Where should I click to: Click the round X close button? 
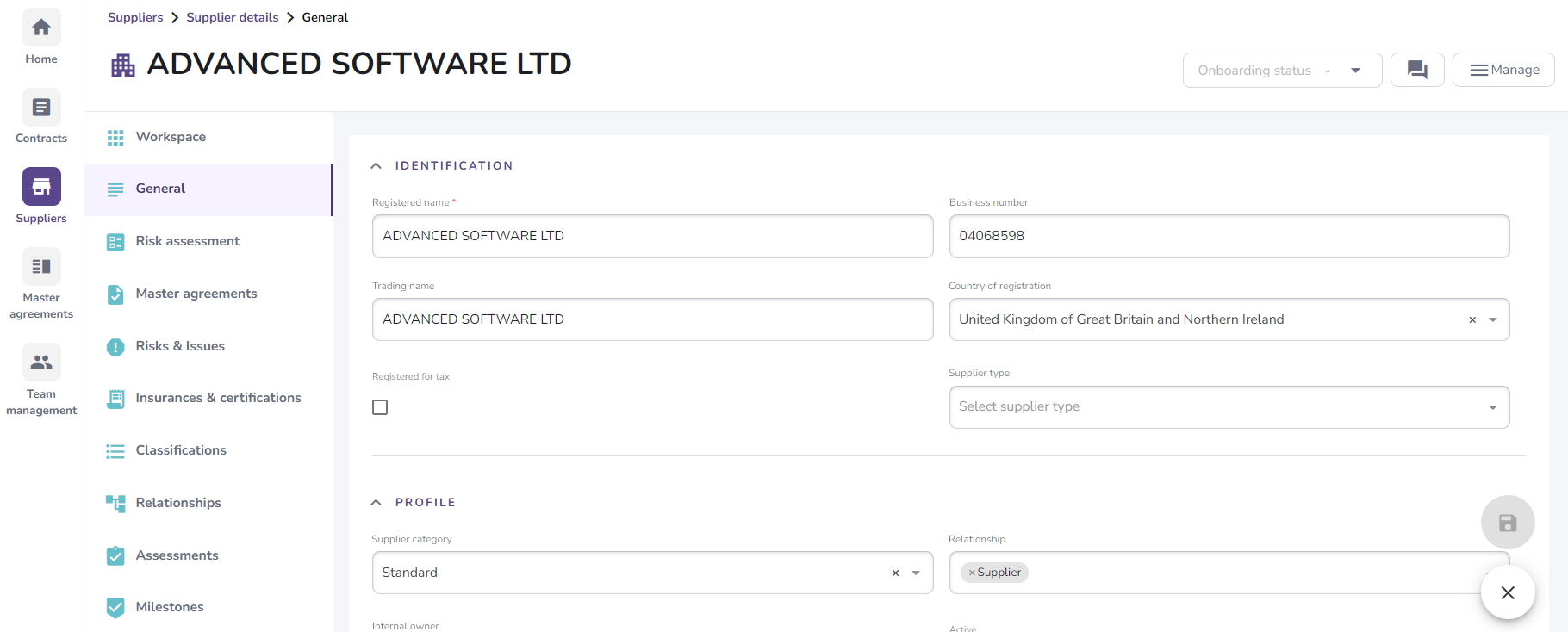(x=1507, y=592)
